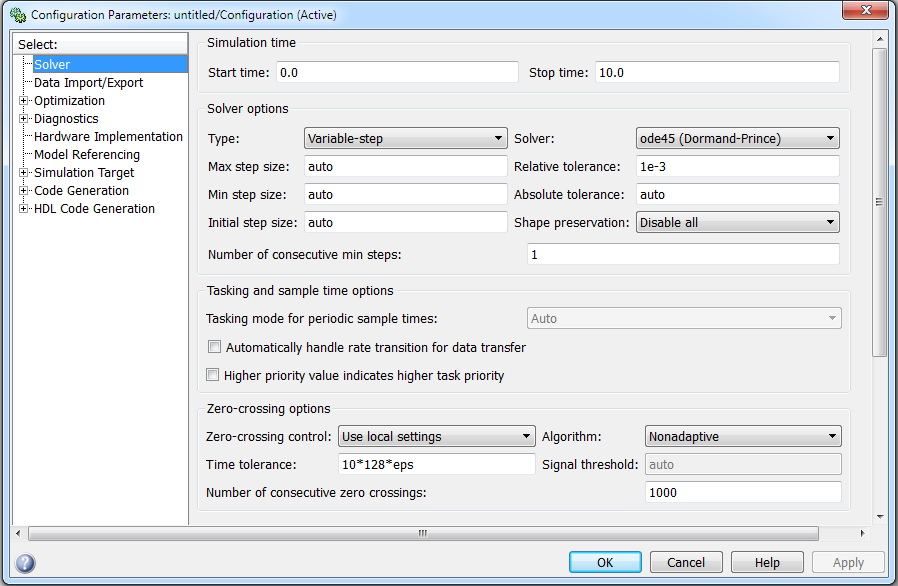Click the vertical scrollbar up arrow
The image size is (898, 586).
(x=880, y=39)
